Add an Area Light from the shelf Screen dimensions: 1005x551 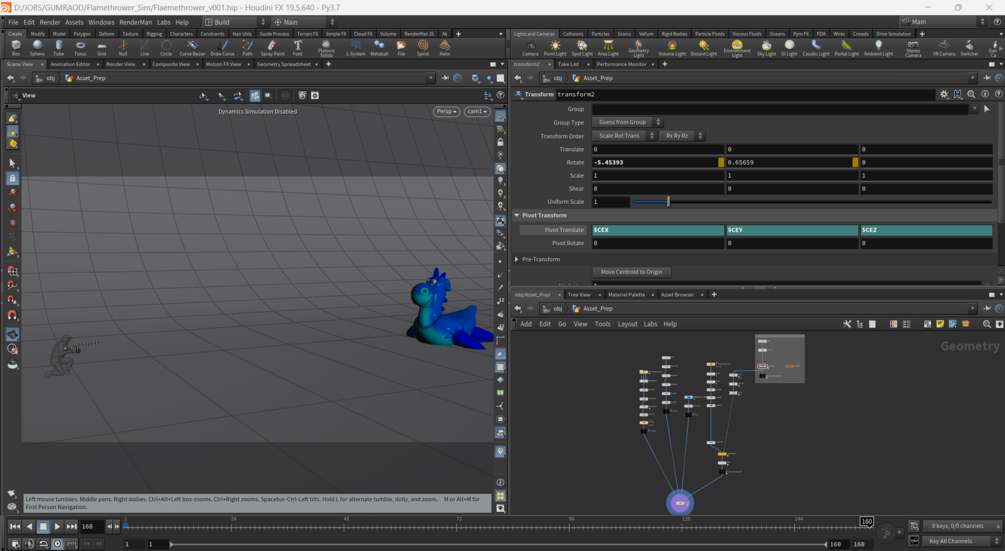tap(608, 48)
